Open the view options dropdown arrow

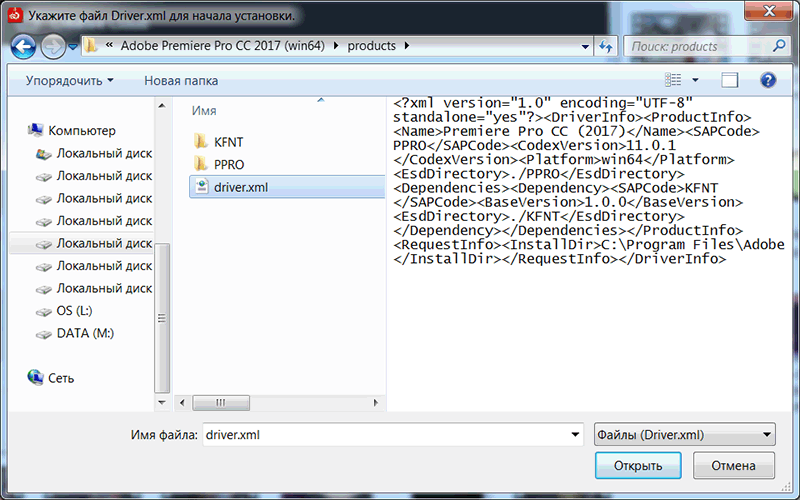695,80
